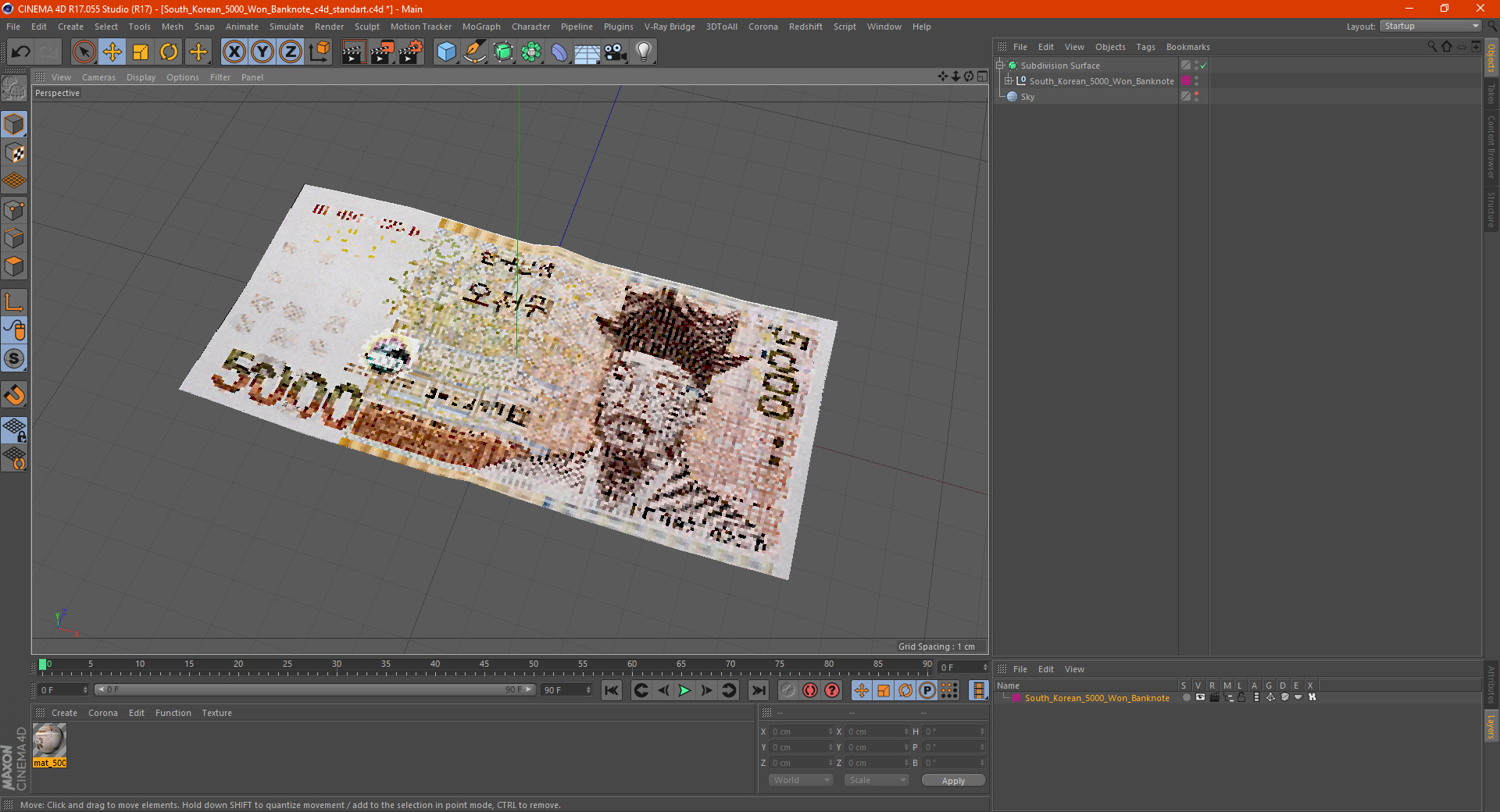The width and height of the screenshot is (1500, 812).
Task: Select Polygons mode in left sidebar
Action: tap(14, 266)
